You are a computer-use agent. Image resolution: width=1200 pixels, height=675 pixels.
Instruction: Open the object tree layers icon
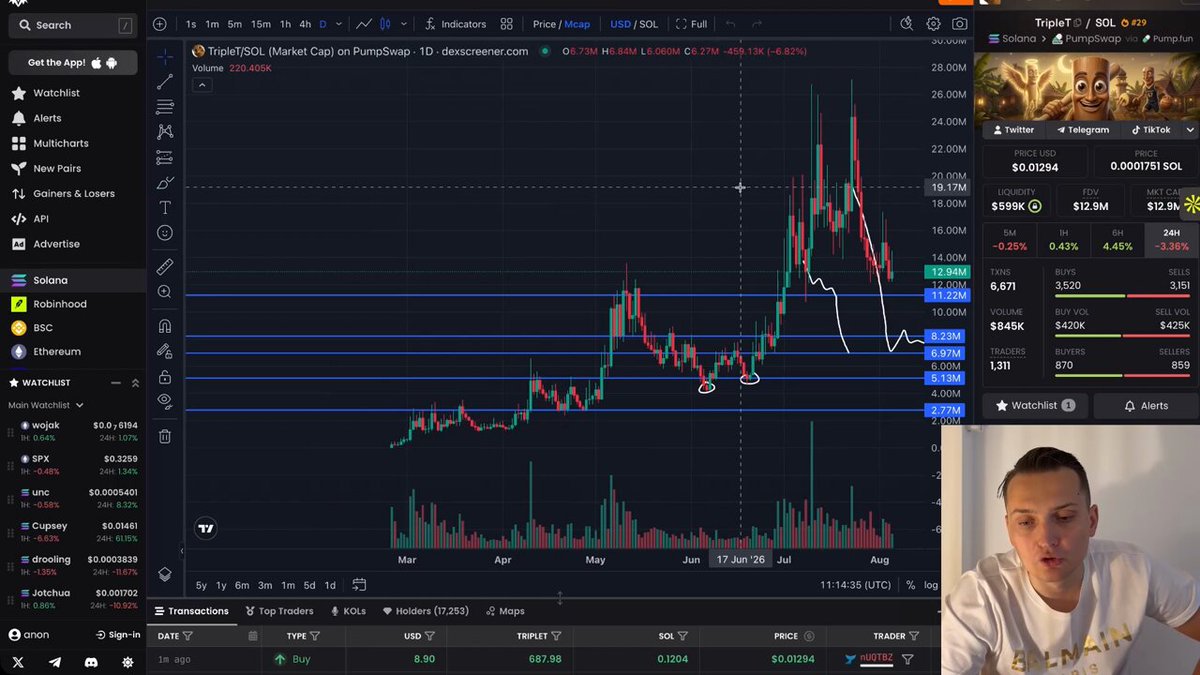point(165,575)
